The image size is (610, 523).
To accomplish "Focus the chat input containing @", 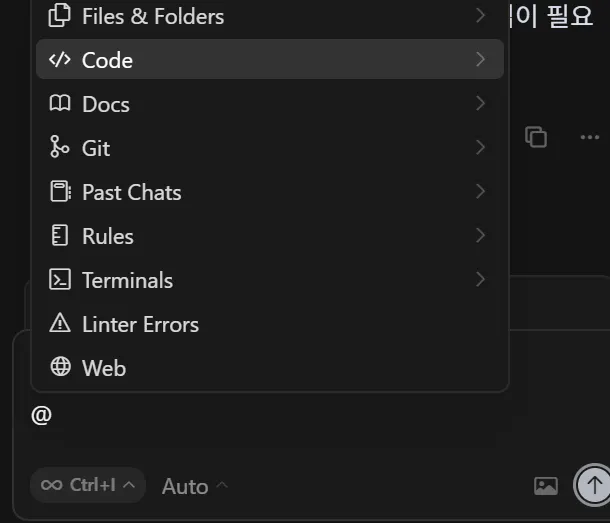I will 272,420.
